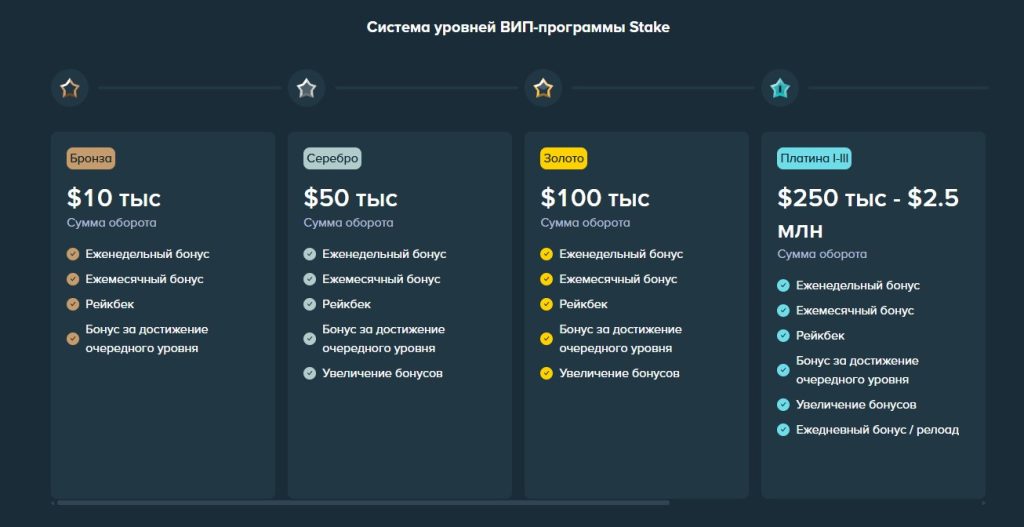Click the scrollbar right arrow

point(984,503)
